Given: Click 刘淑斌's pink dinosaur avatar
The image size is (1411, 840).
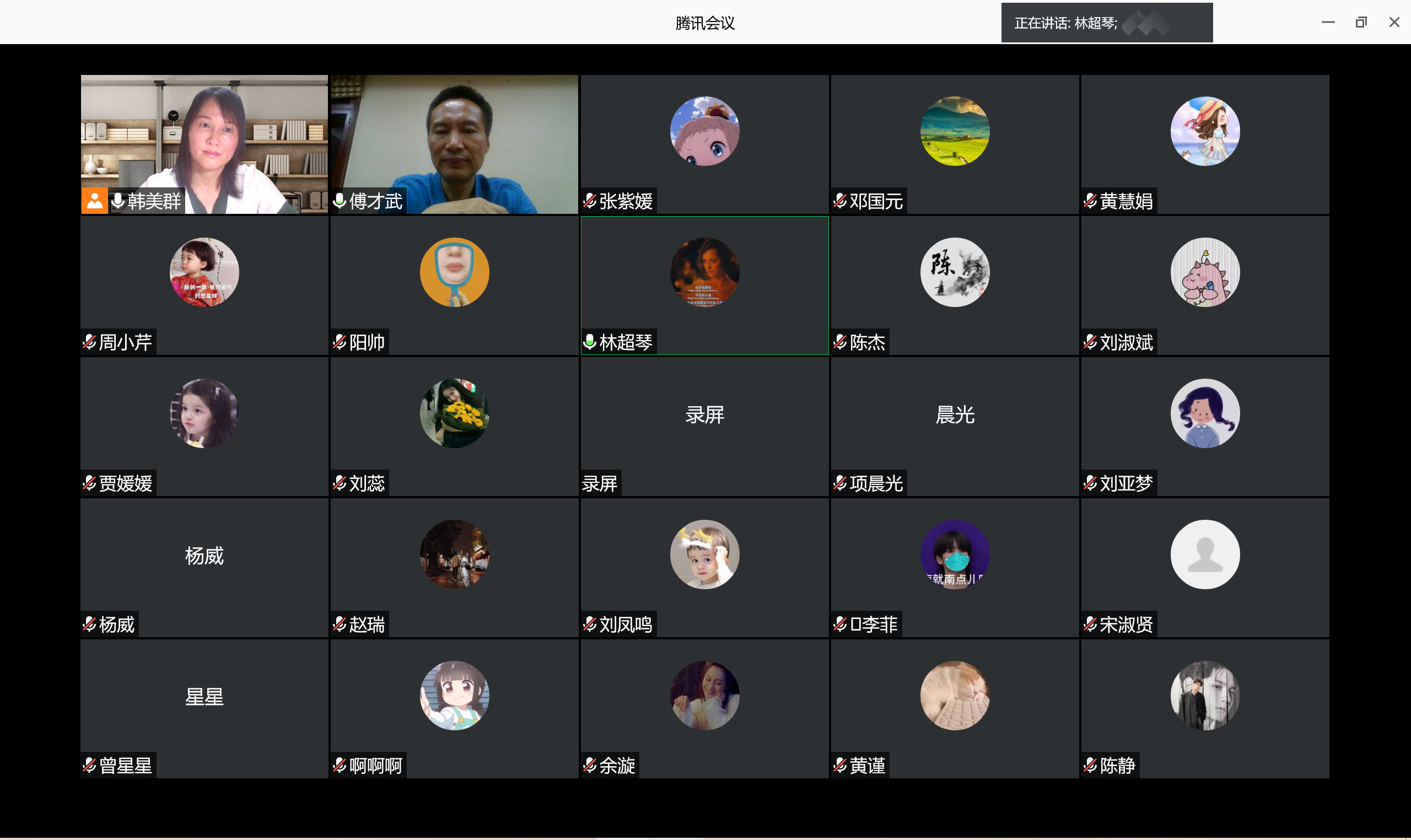Looking at the screenshot, I should pyautogui.click(x=1204, y=272).
